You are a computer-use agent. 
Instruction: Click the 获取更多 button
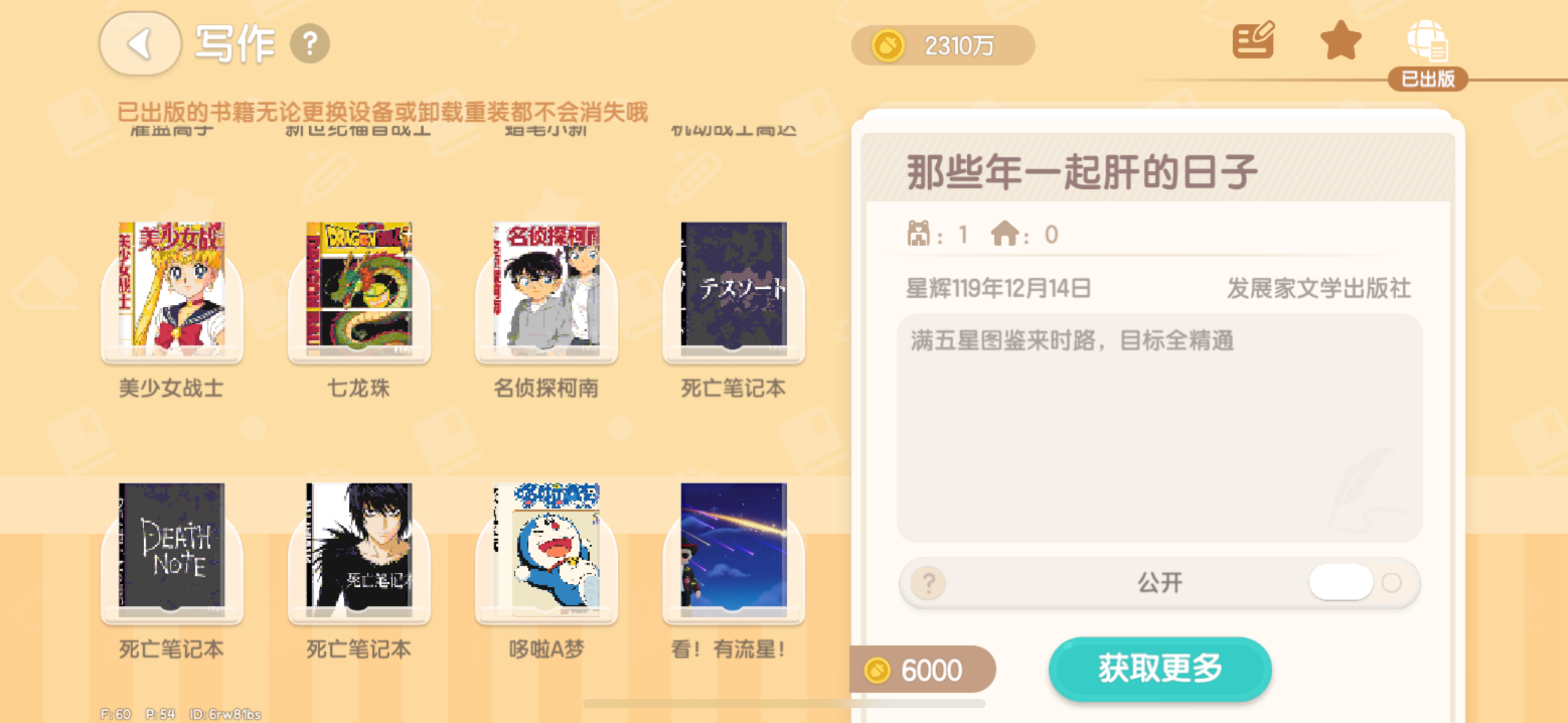click(1160, 668)
